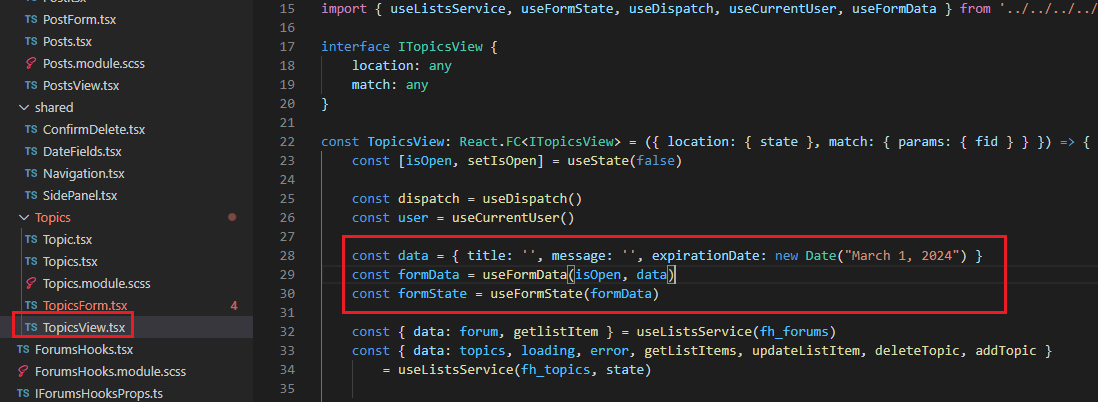Click line number 22 in the gutter
Viewport: 1098px width, 402px height.
point(287,142)
